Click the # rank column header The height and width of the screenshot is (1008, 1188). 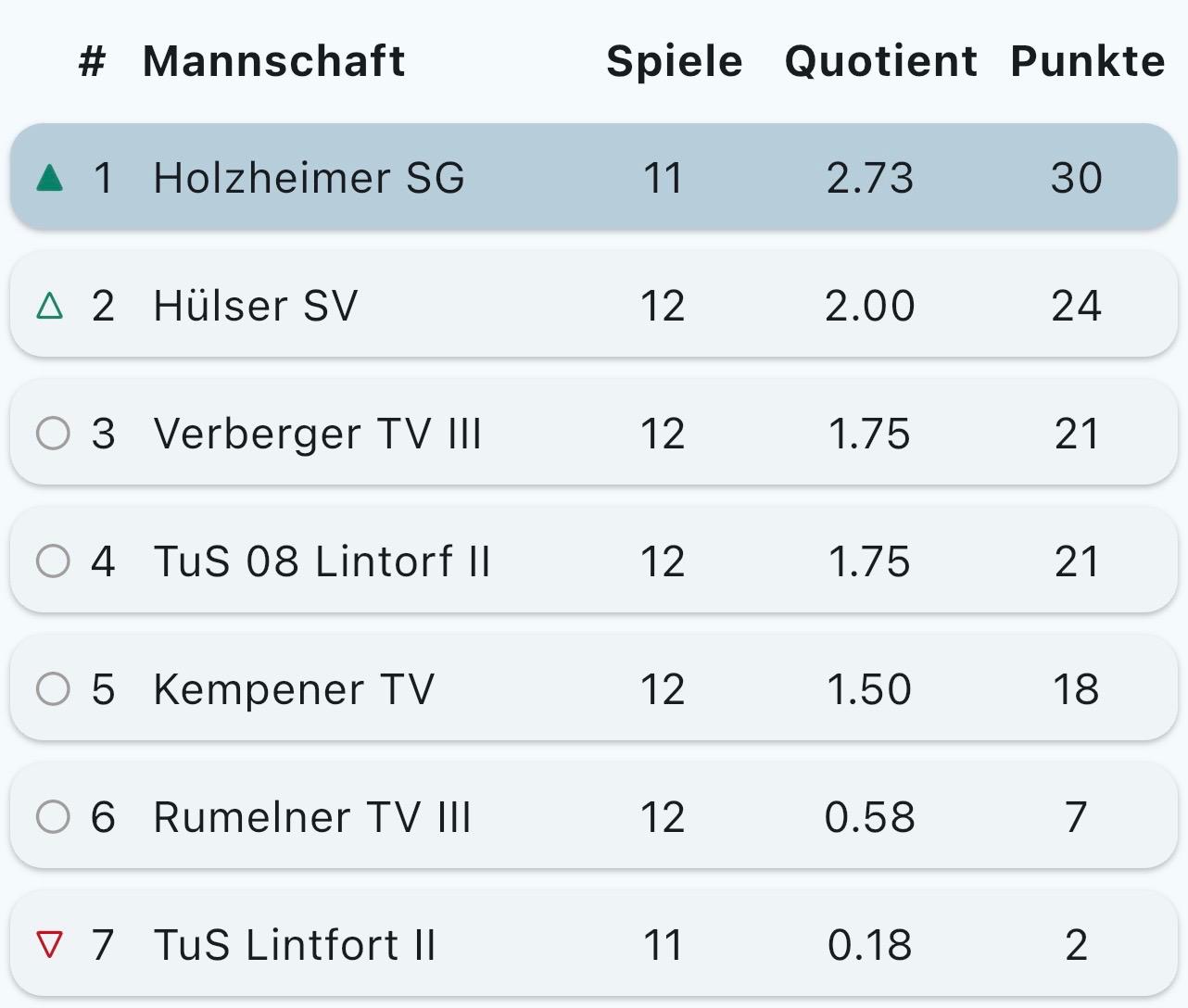pos(92,62)
